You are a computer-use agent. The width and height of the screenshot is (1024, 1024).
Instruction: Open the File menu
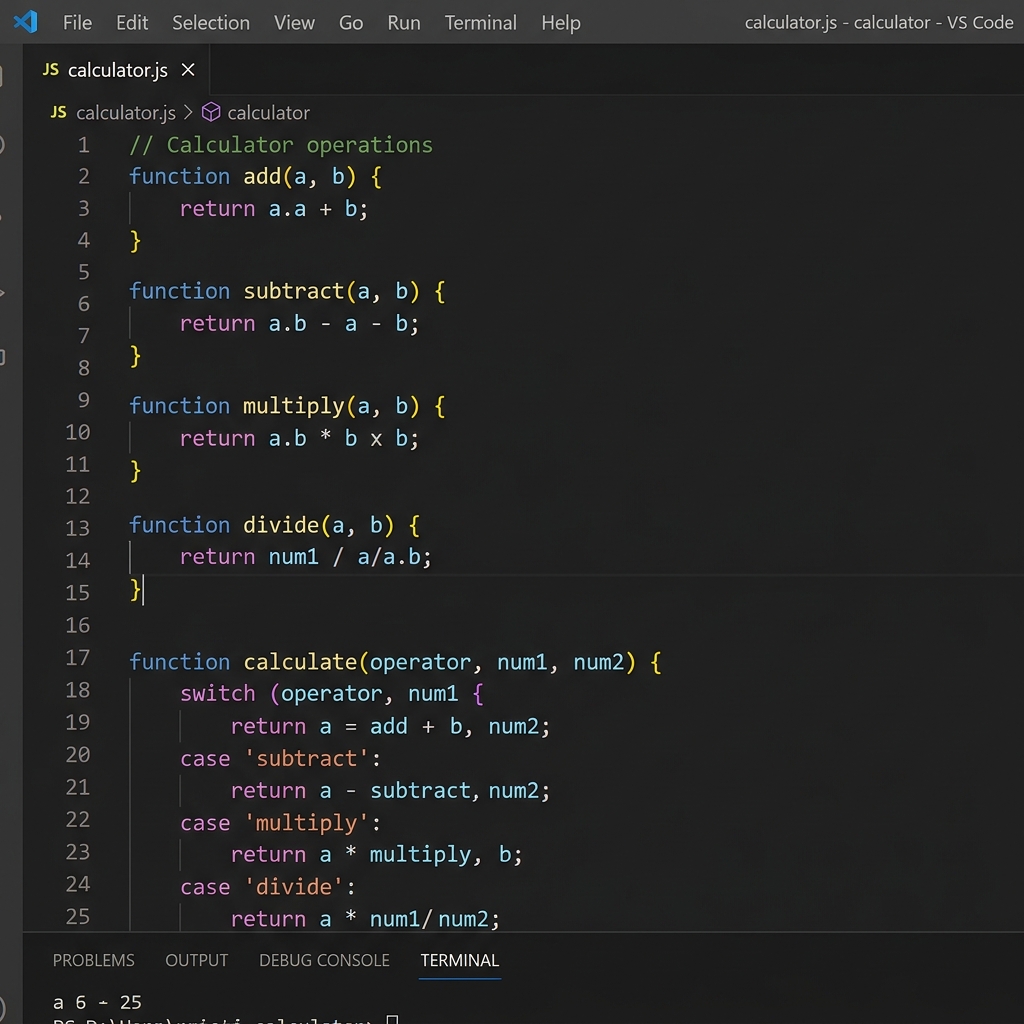(x=77, y=23)
